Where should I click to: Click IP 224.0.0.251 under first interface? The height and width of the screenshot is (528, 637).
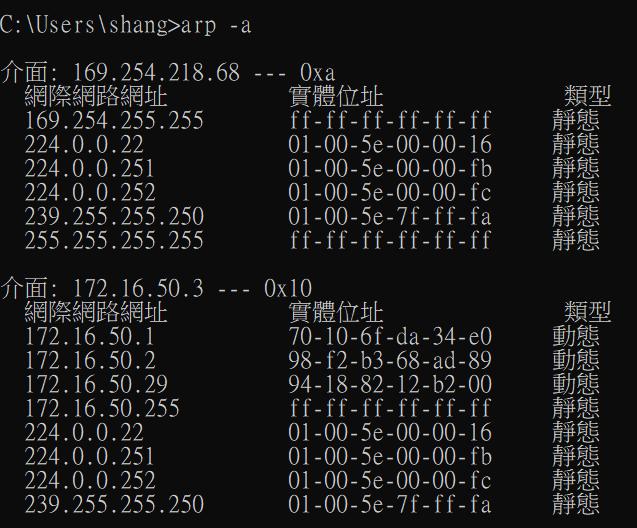[90, 169]
